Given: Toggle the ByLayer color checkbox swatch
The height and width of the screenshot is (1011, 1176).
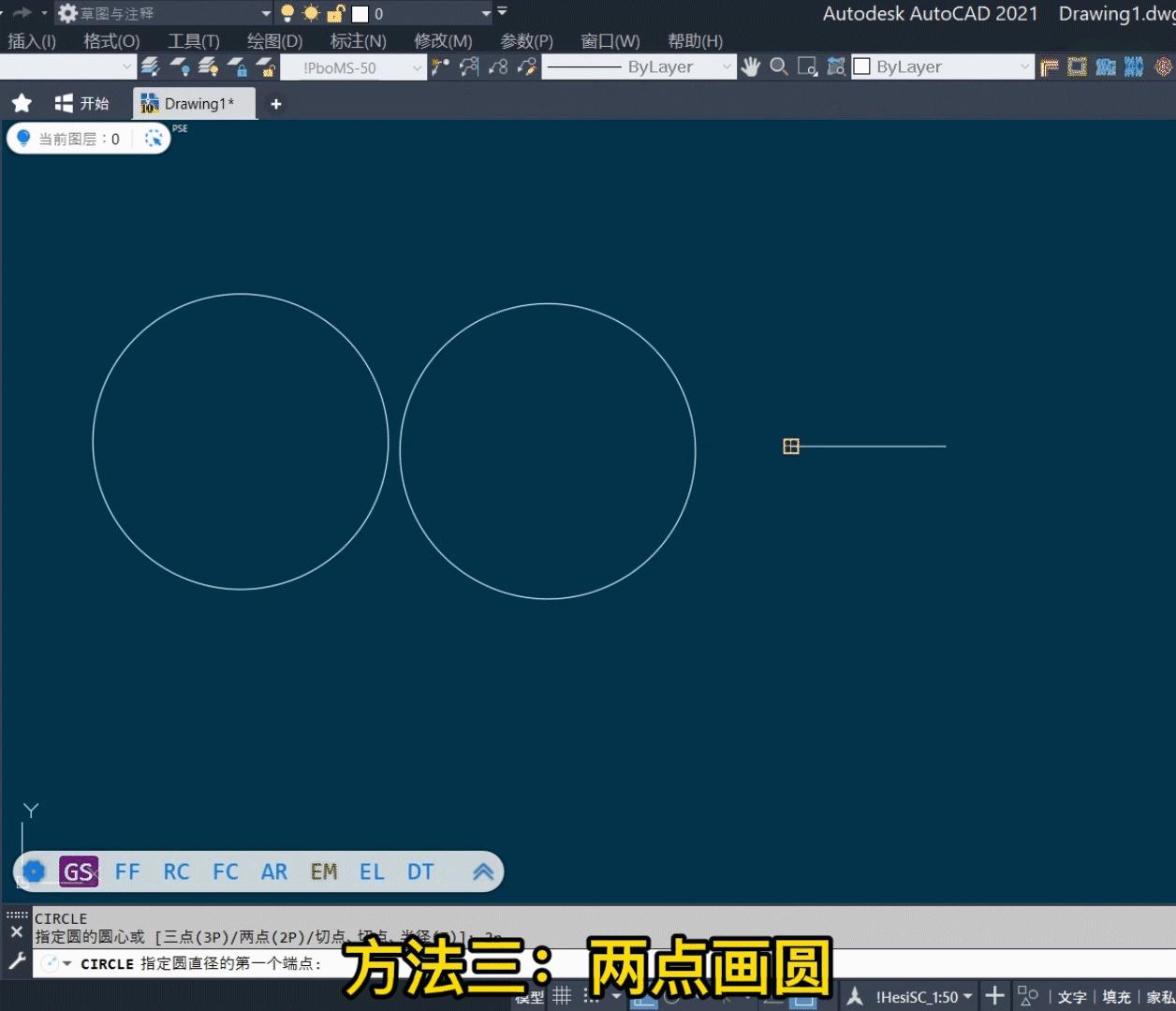Looking at the screenshot, I should (x=860, y=66).
